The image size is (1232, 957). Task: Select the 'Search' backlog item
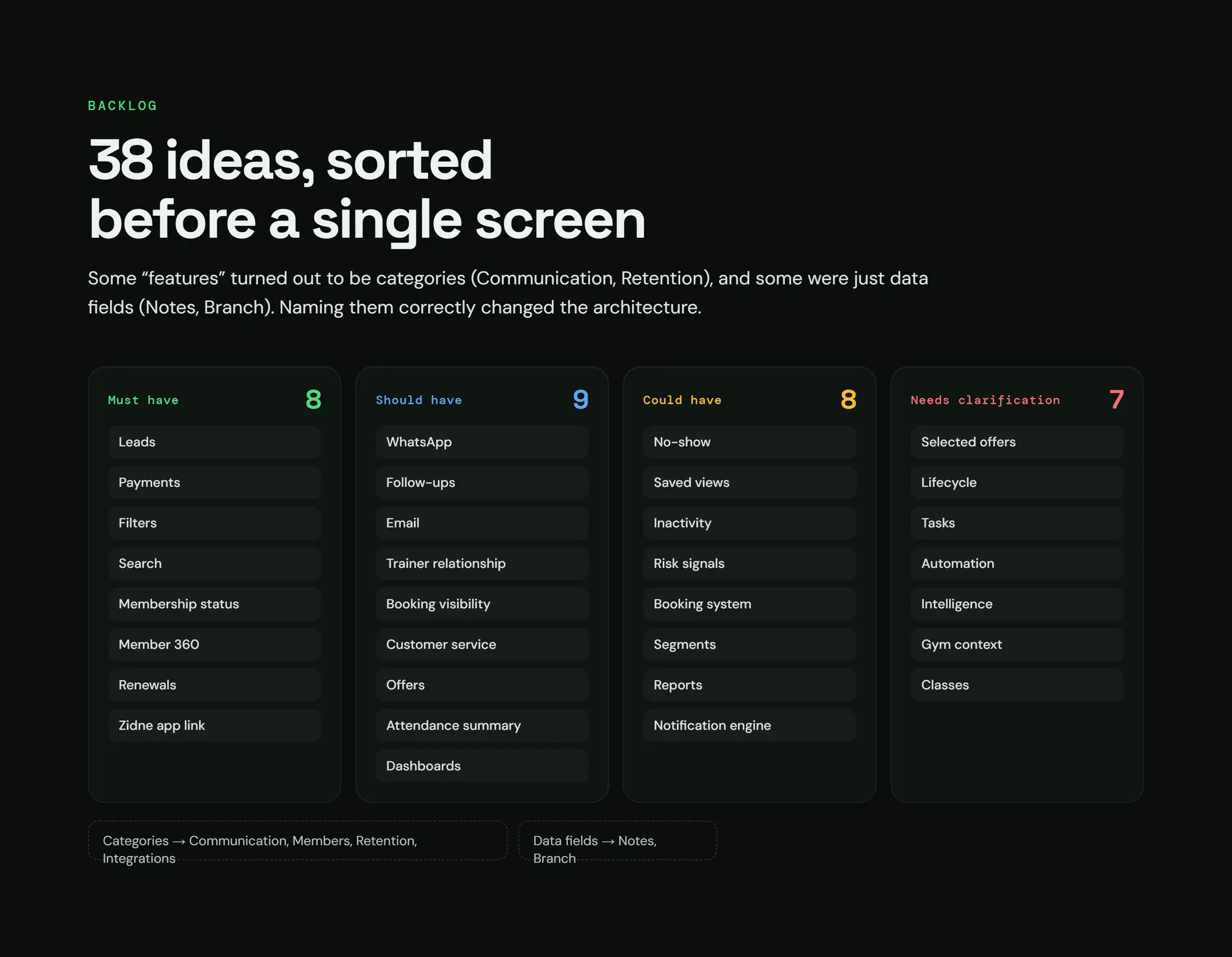point(214,563)
